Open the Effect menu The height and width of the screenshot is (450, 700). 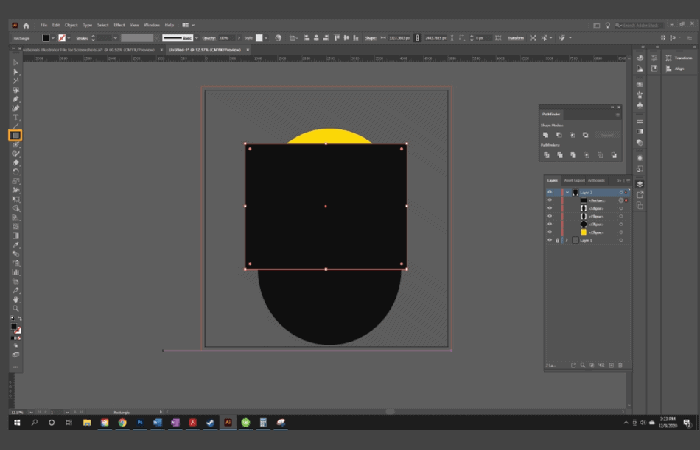119,25
